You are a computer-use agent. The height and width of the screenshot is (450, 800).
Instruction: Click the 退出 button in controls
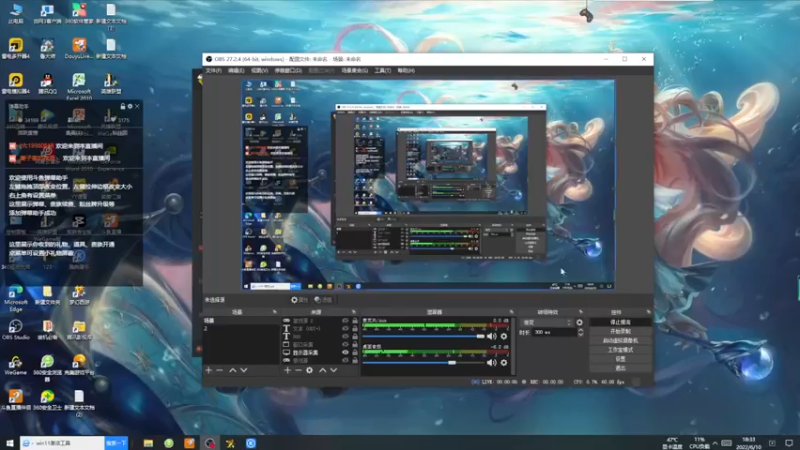coord(620,368)
